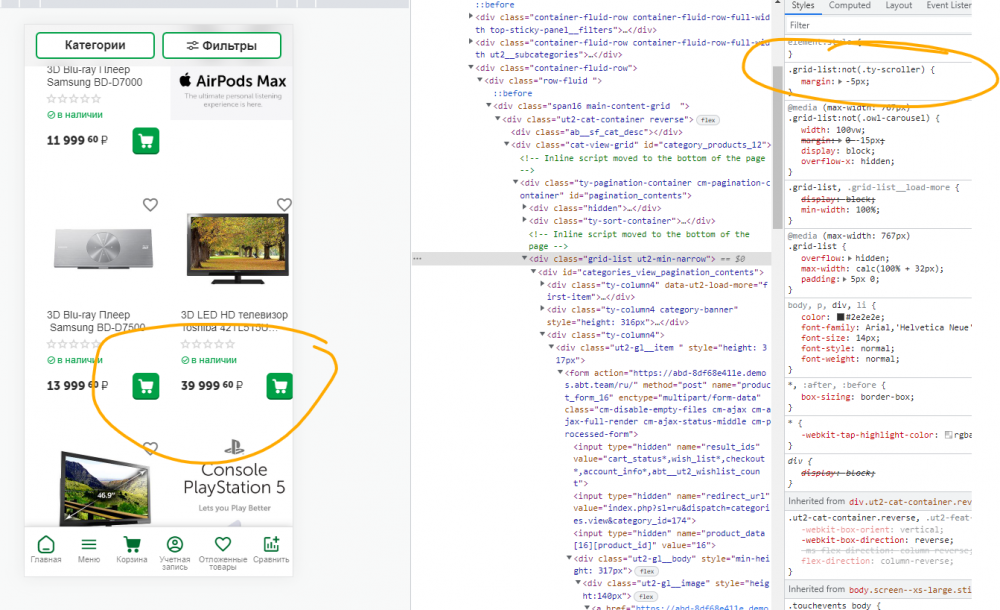Screen dimensions: 1000x610
Task: Open the Корзина cart in bottom bar
Action: click(131, 549)
